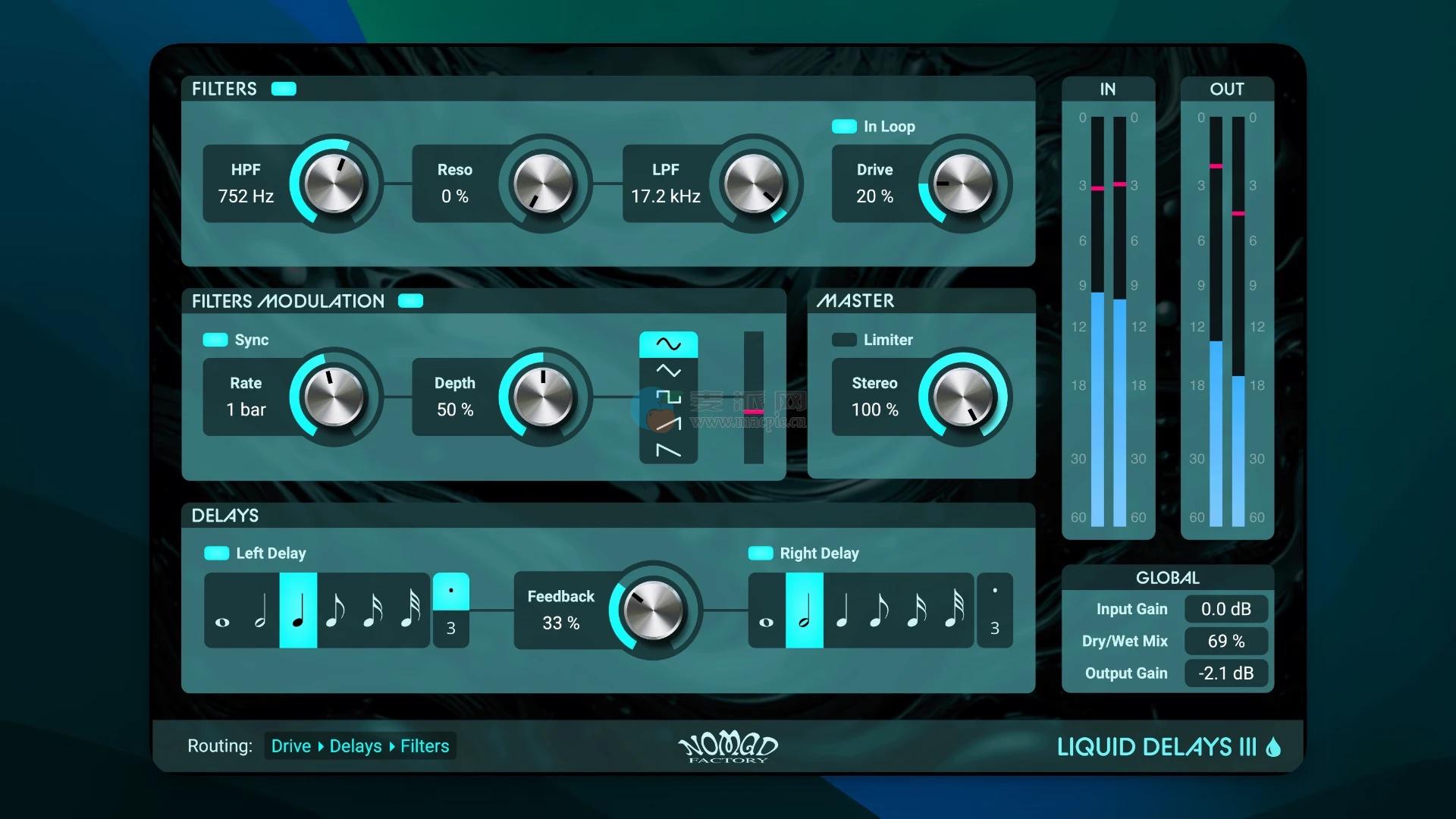The width and height of the screenshot is (1456, 819).
Task: Enable the Master Limiter switch
Action: click(844, 340)
